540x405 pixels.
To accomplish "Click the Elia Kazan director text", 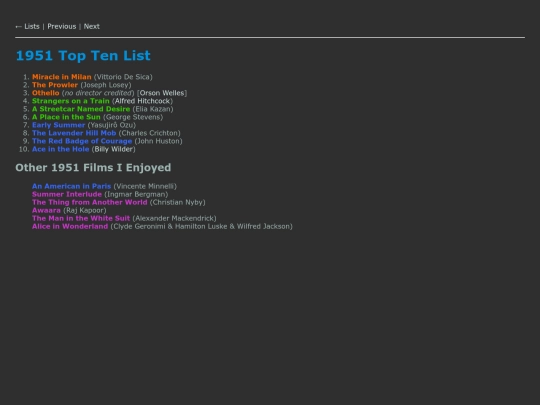I will [x=153, y=109].
